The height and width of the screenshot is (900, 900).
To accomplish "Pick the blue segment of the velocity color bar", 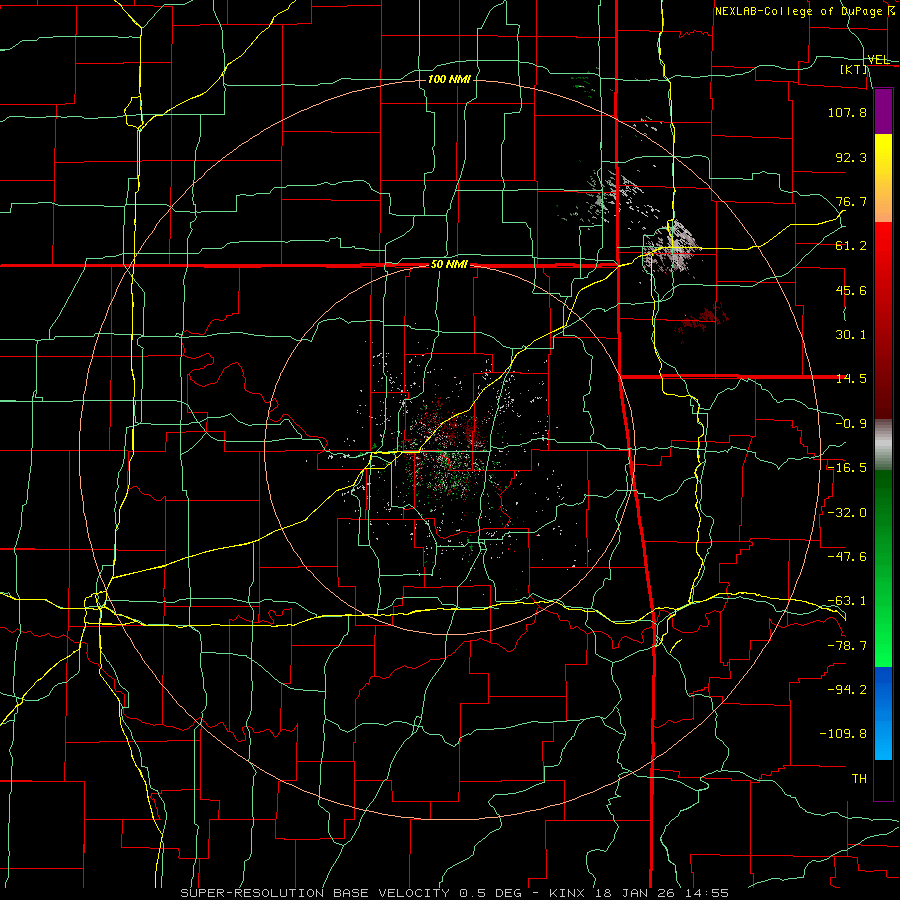I will 883,713.
